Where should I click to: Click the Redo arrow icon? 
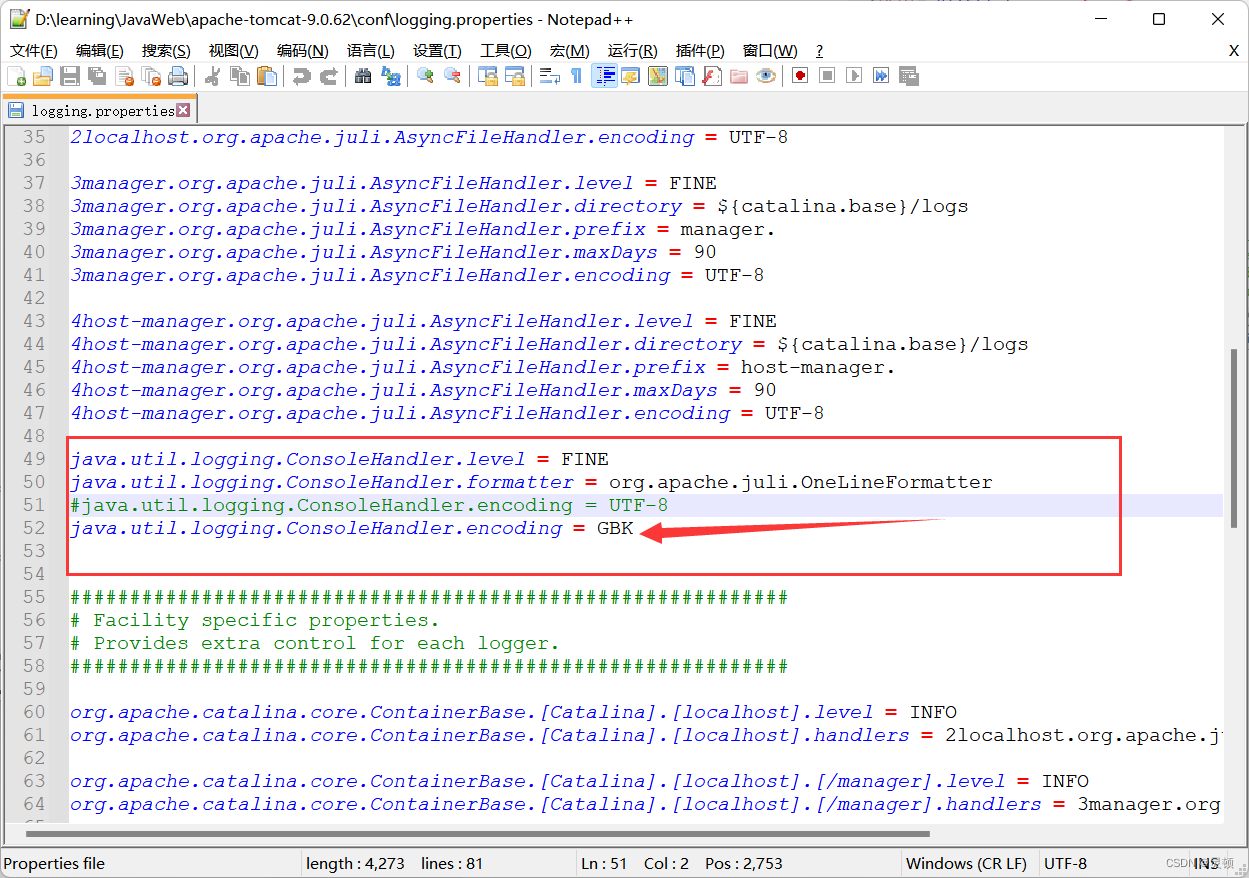pos(328,76)
